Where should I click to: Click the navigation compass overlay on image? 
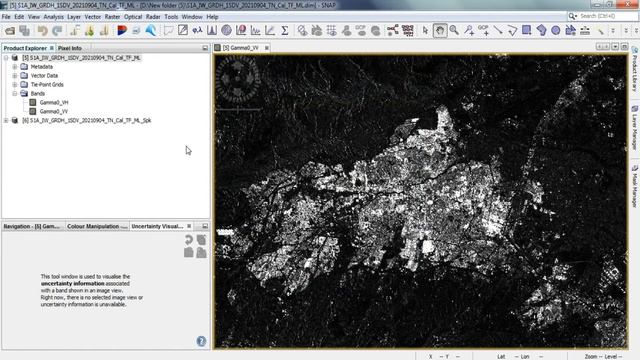(x=238, y=78)
